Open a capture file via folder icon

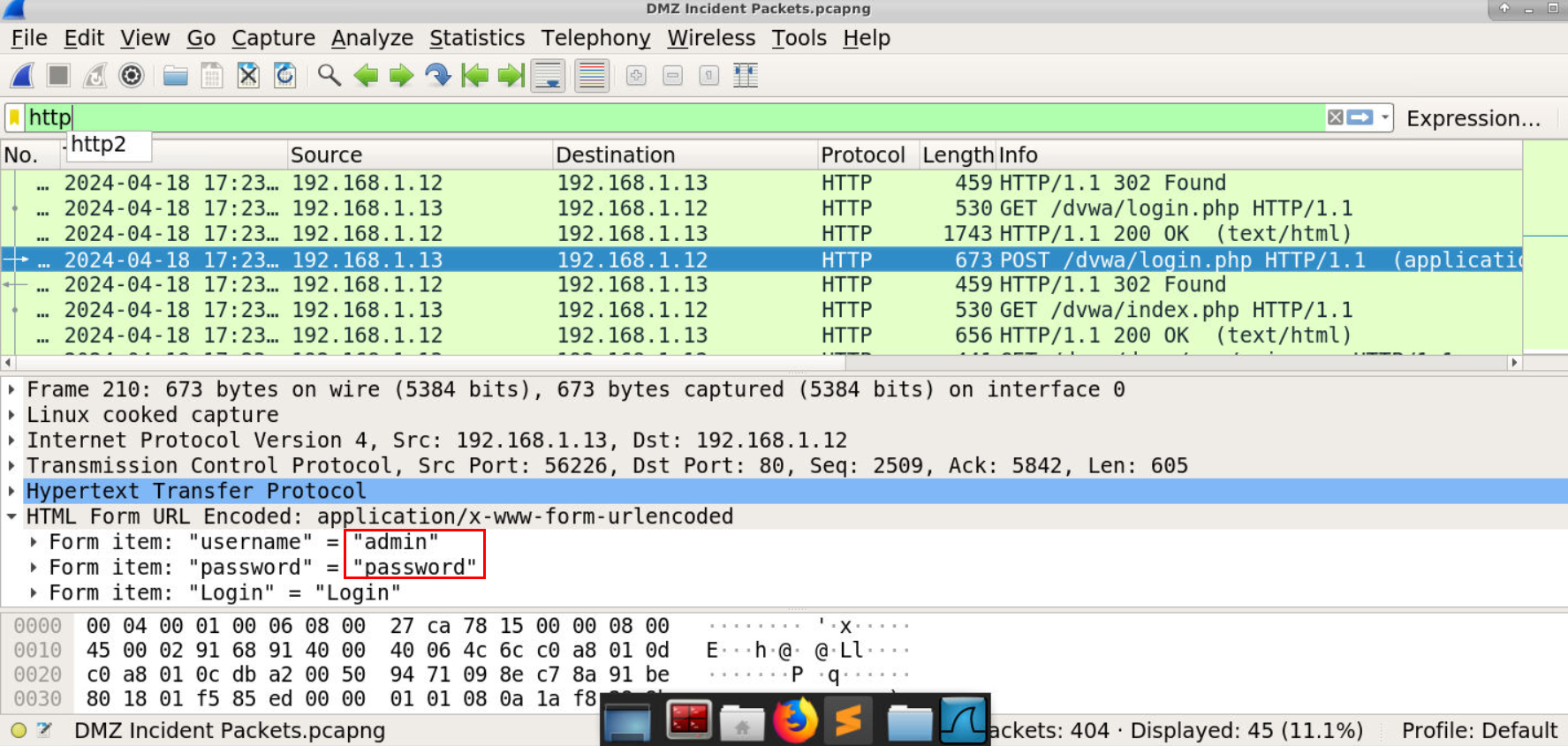point(176,76)
